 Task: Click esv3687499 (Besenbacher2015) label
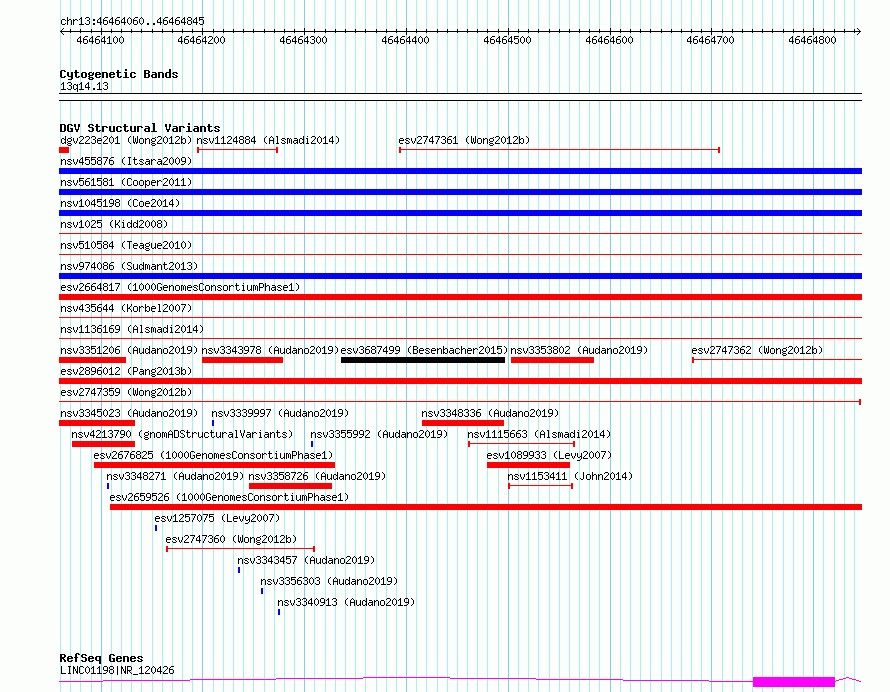[424, 350]
